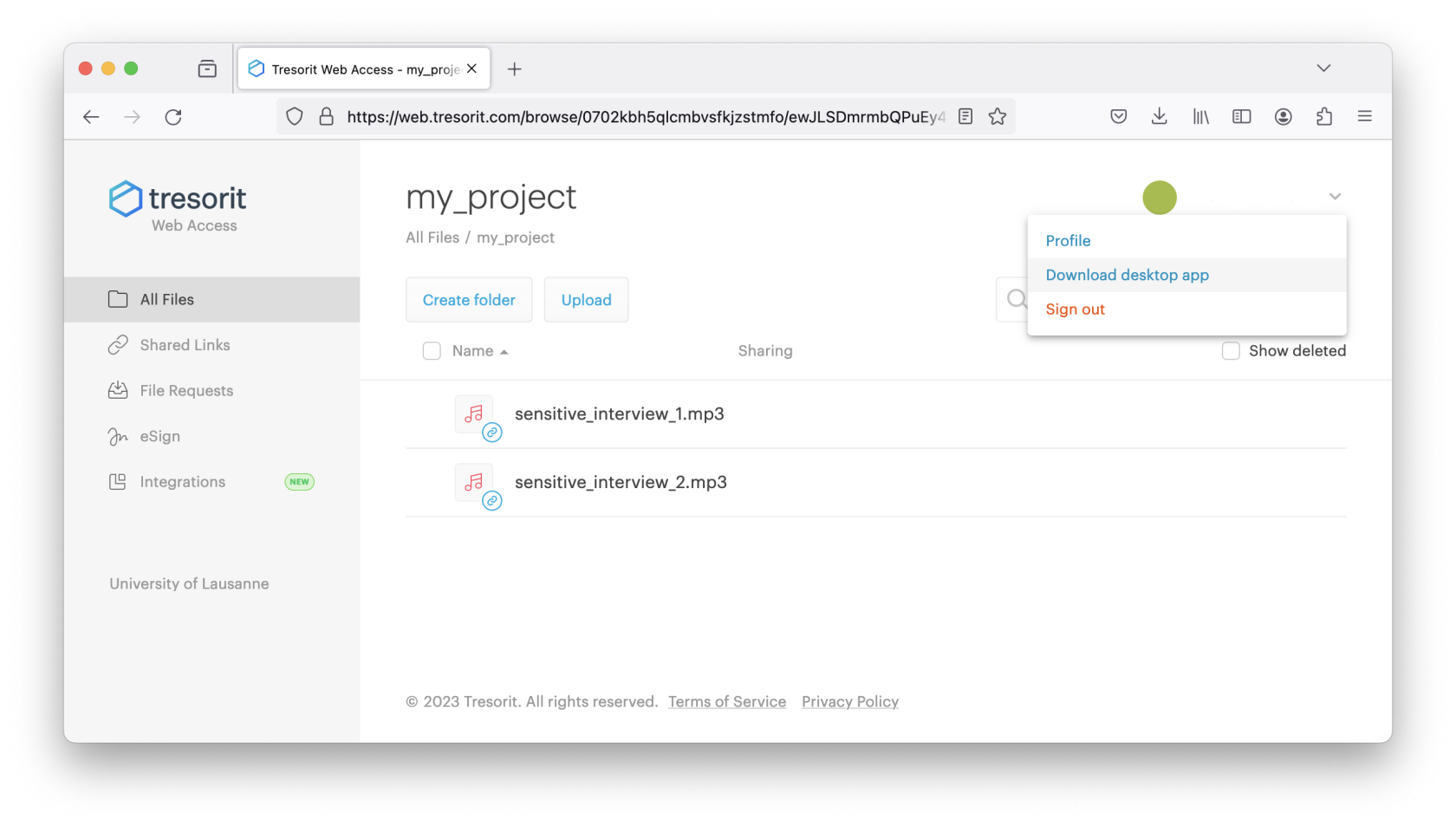The image size is (1456, 827).
Task: Open the Firefox extensions puzzle icon
Action: pos(1323,117)
